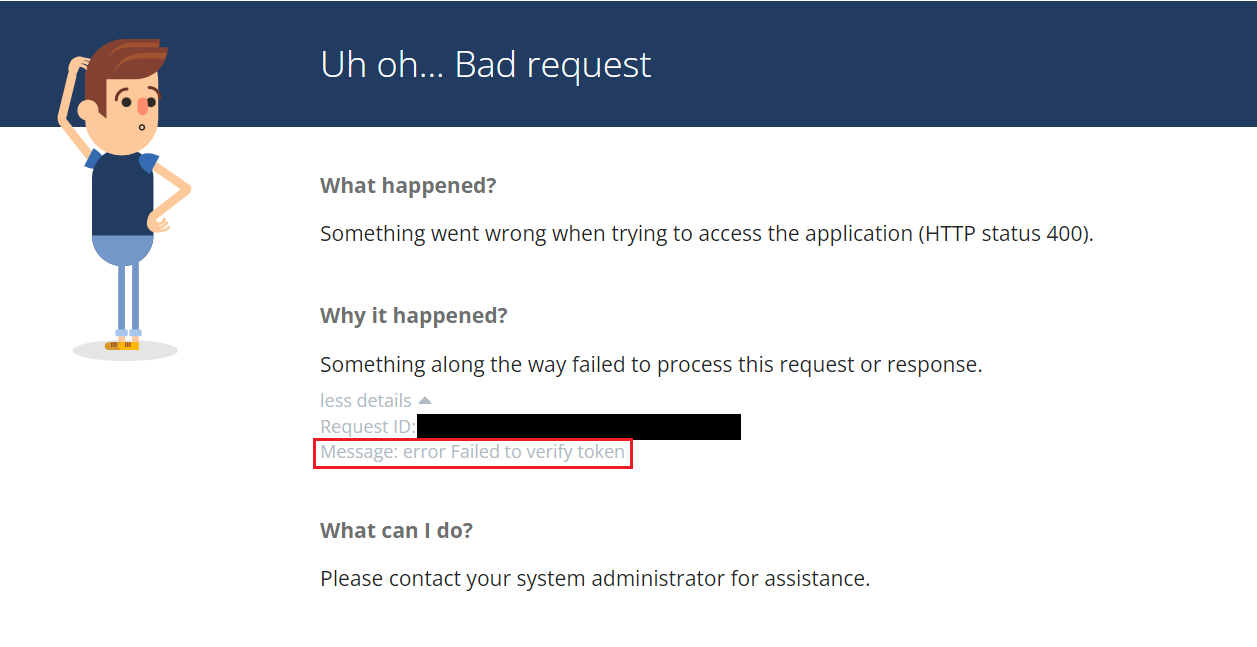
Task: Click the blacked-out Request ID value
Action: pos(579,427)
